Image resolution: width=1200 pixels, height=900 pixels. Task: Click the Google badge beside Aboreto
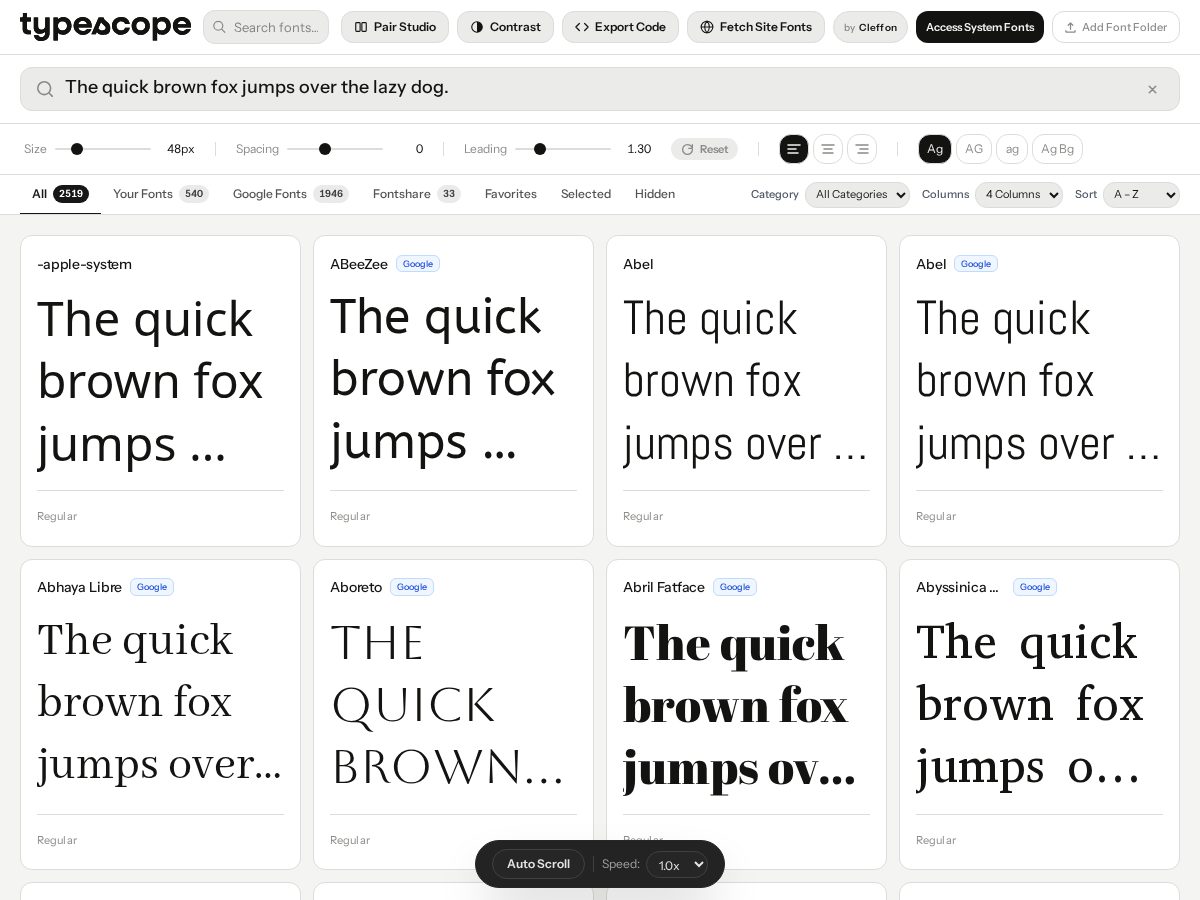[x=412, y=587]
